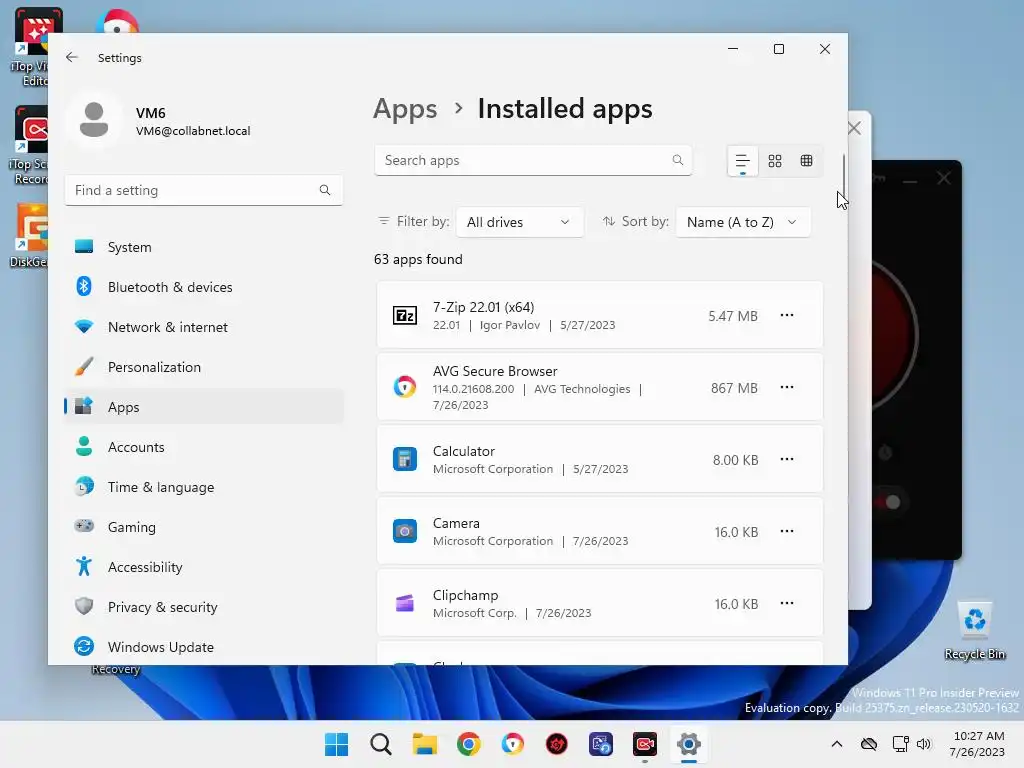This screenshot has height=768, width=1024.
Task: Focus the Search apps field
Action: tap(533, 160)
